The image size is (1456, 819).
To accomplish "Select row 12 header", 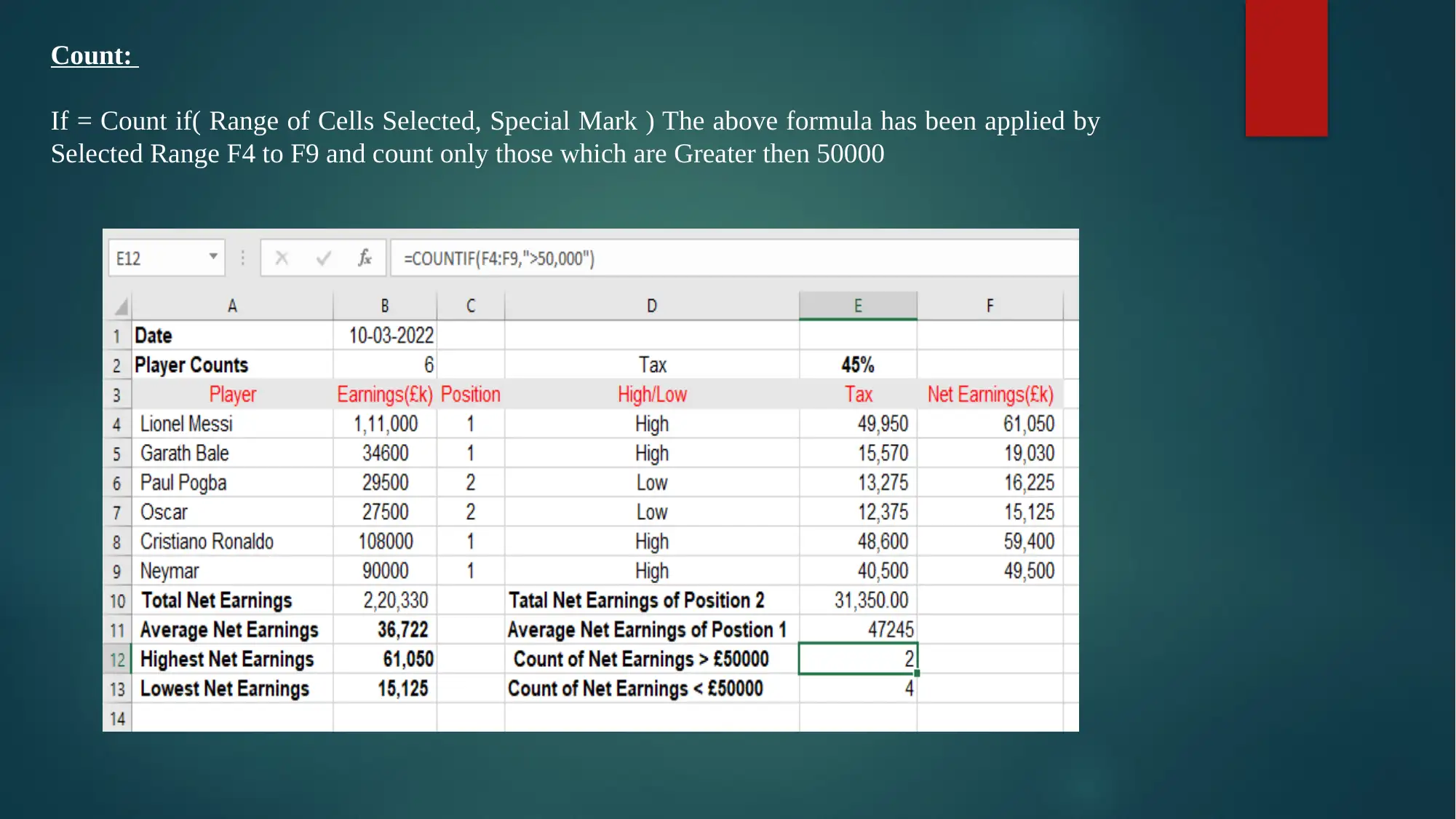I will 117,660.
